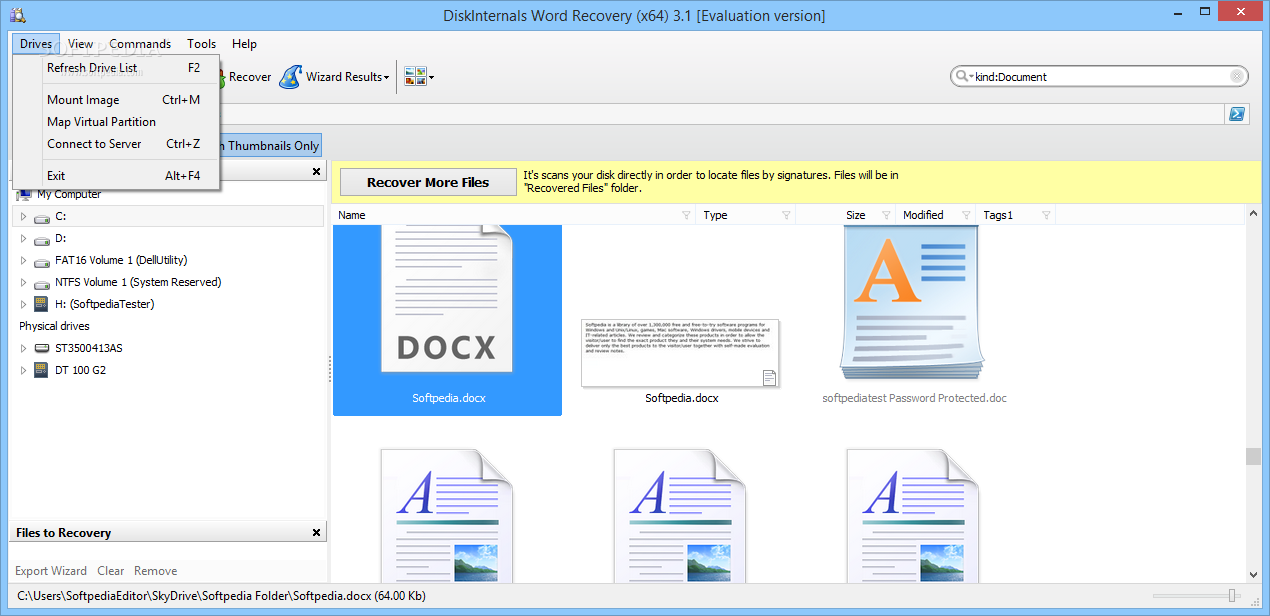Click the Wizard Results wizard-hat icon
This screenshot has height=616, width=1270.
click(x=290, y=77)
